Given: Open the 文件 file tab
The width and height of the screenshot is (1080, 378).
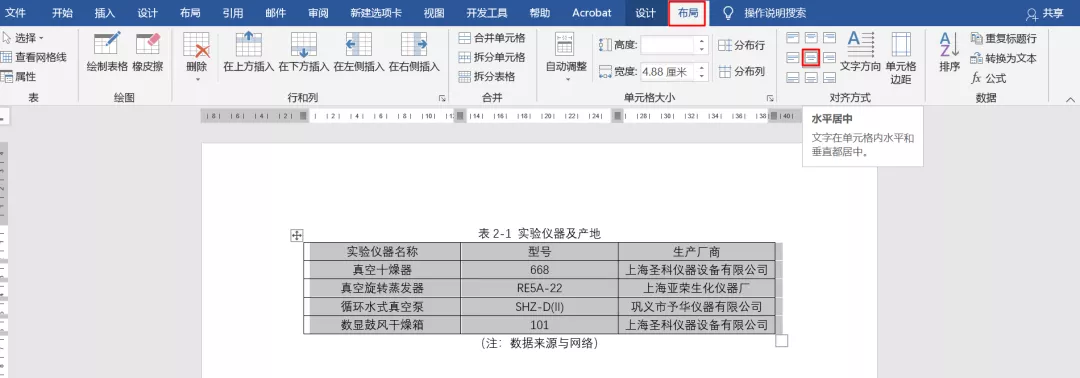Looking at the screenshot, I should tap(15, 13).
